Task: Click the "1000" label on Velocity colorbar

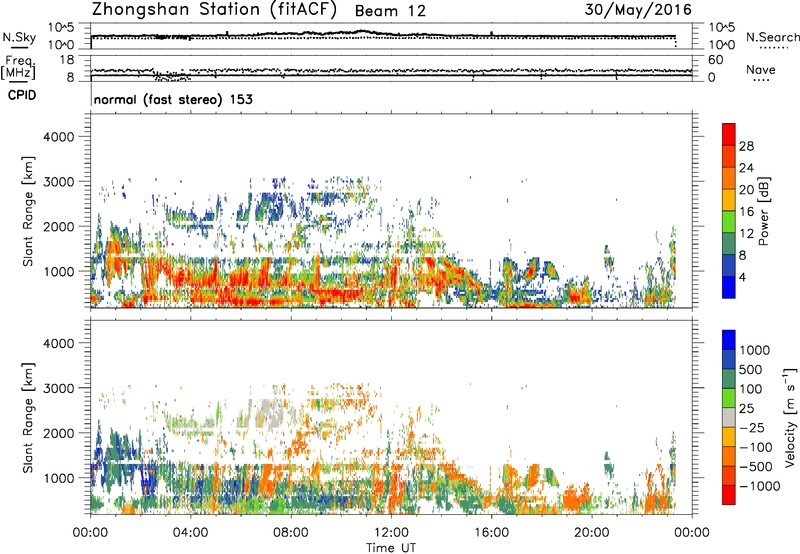Action: (755, 350)
